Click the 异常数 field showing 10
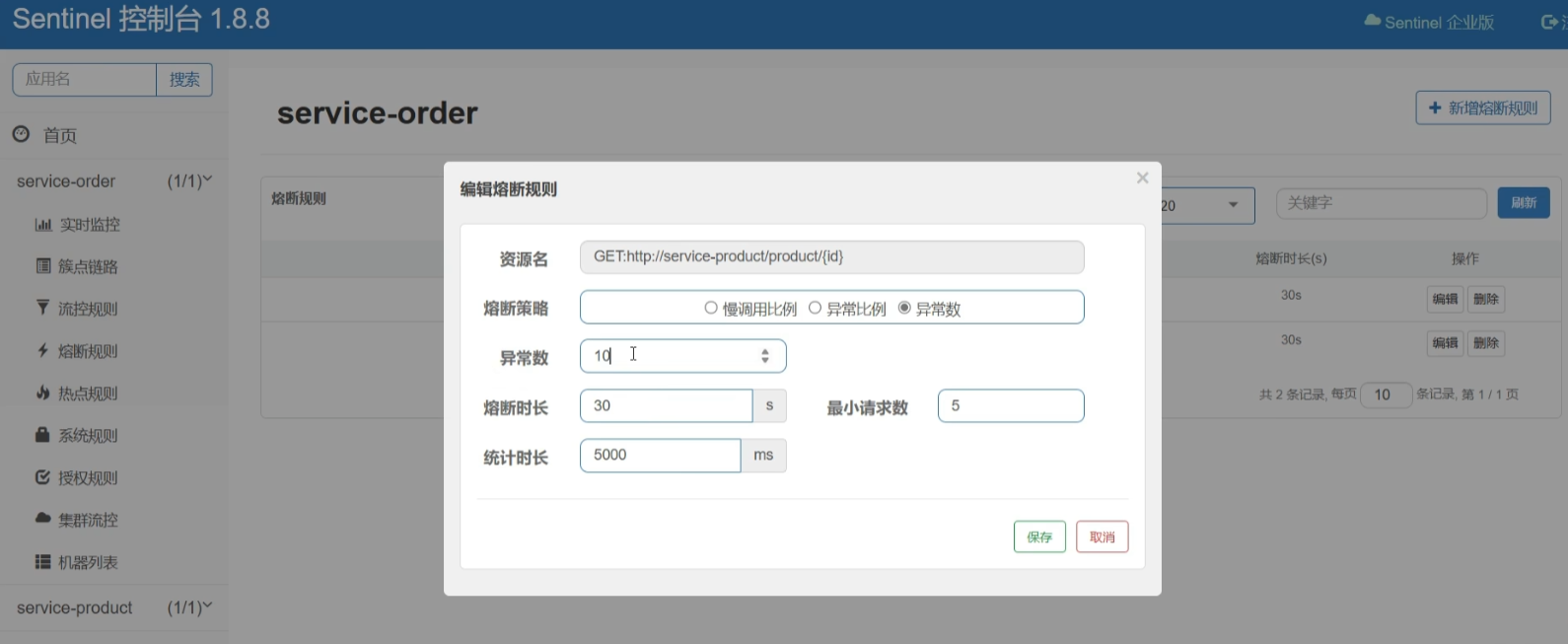Screen dimensions: 1568x644 tap(682, 356)
